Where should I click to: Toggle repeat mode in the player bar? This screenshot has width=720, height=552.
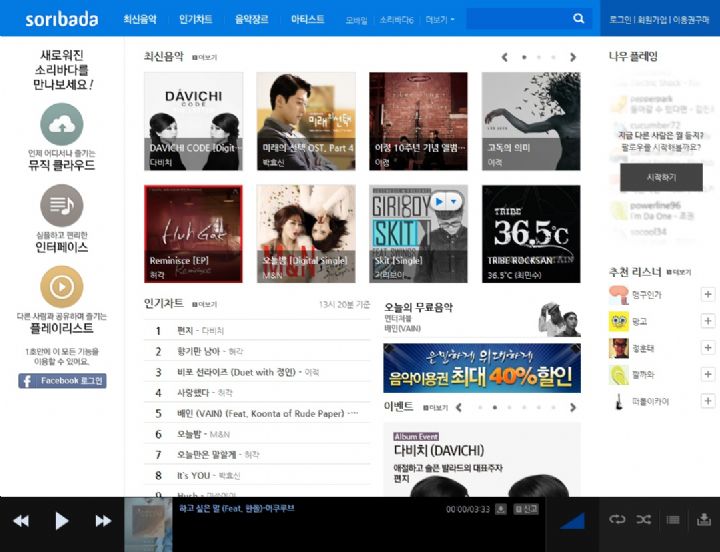coord(617,519)
